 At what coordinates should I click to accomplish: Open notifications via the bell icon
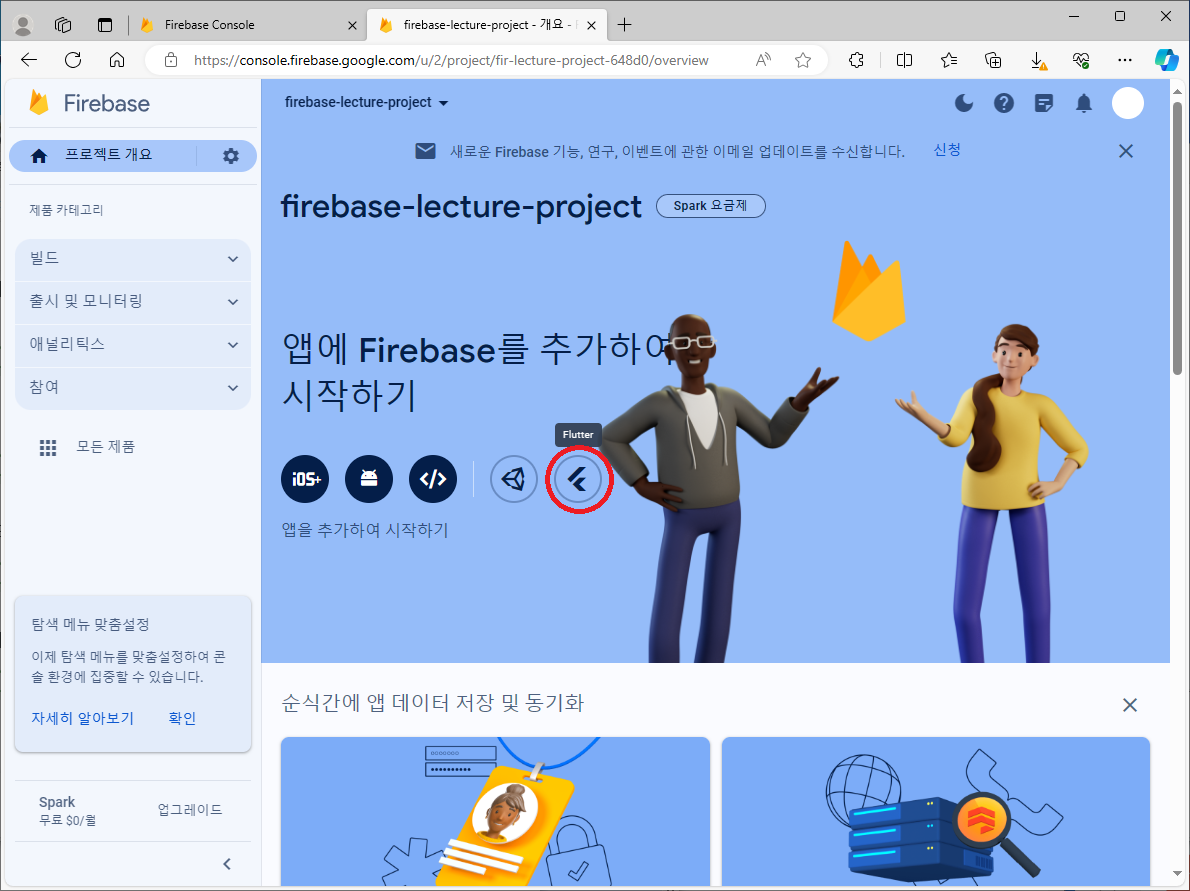point(1083,103)
